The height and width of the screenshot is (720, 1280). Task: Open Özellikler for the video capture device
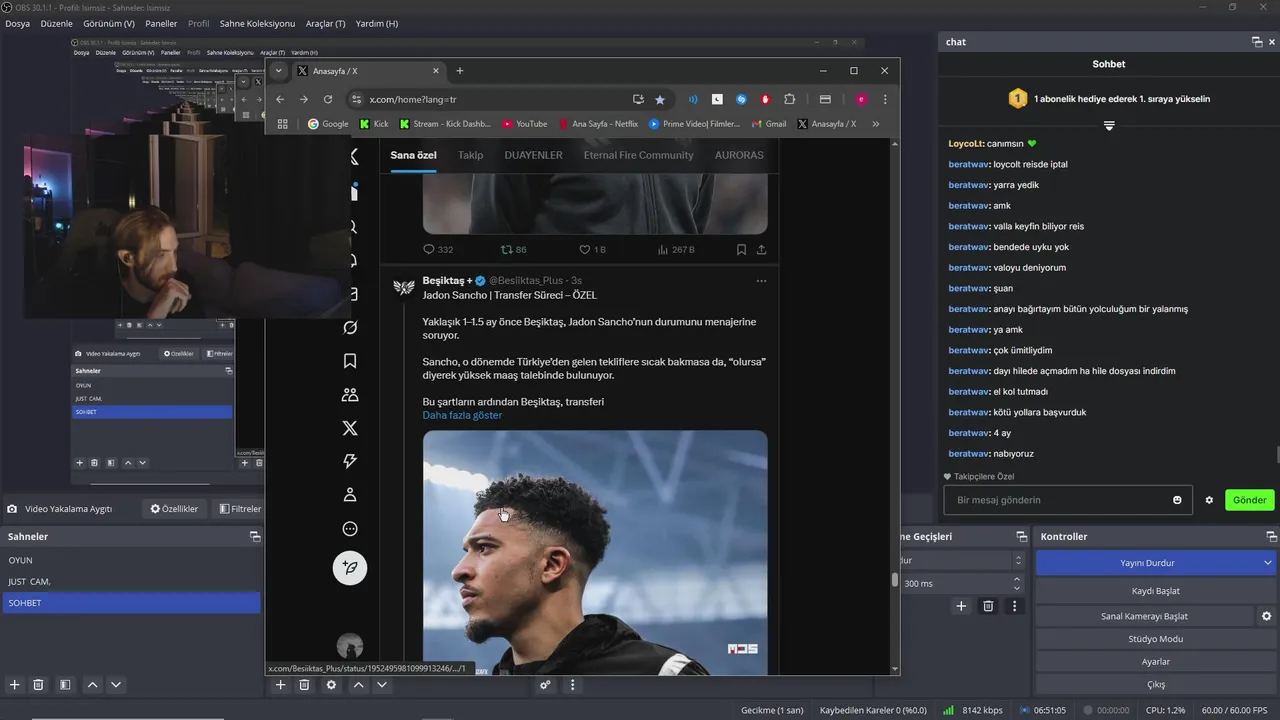point(174,509)
